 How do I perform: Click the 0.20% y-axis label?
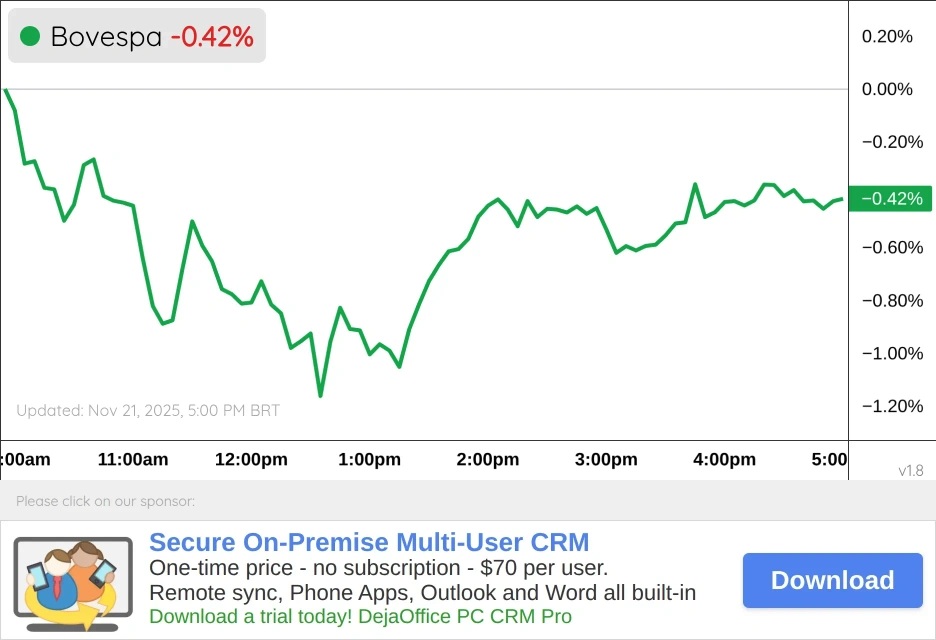pos(887,37)
